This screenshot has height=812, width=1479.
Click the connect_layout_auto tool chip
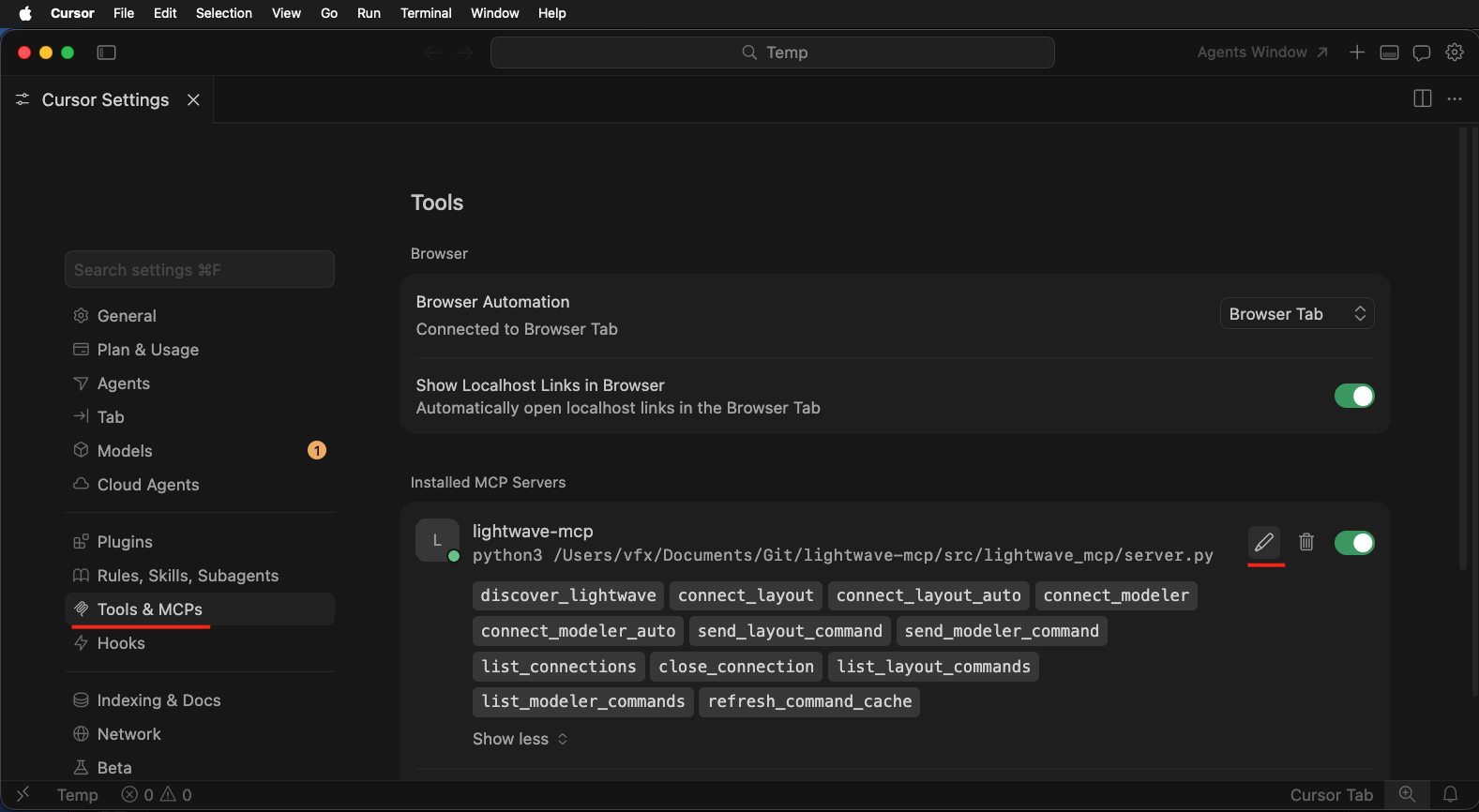click(928, 595)
